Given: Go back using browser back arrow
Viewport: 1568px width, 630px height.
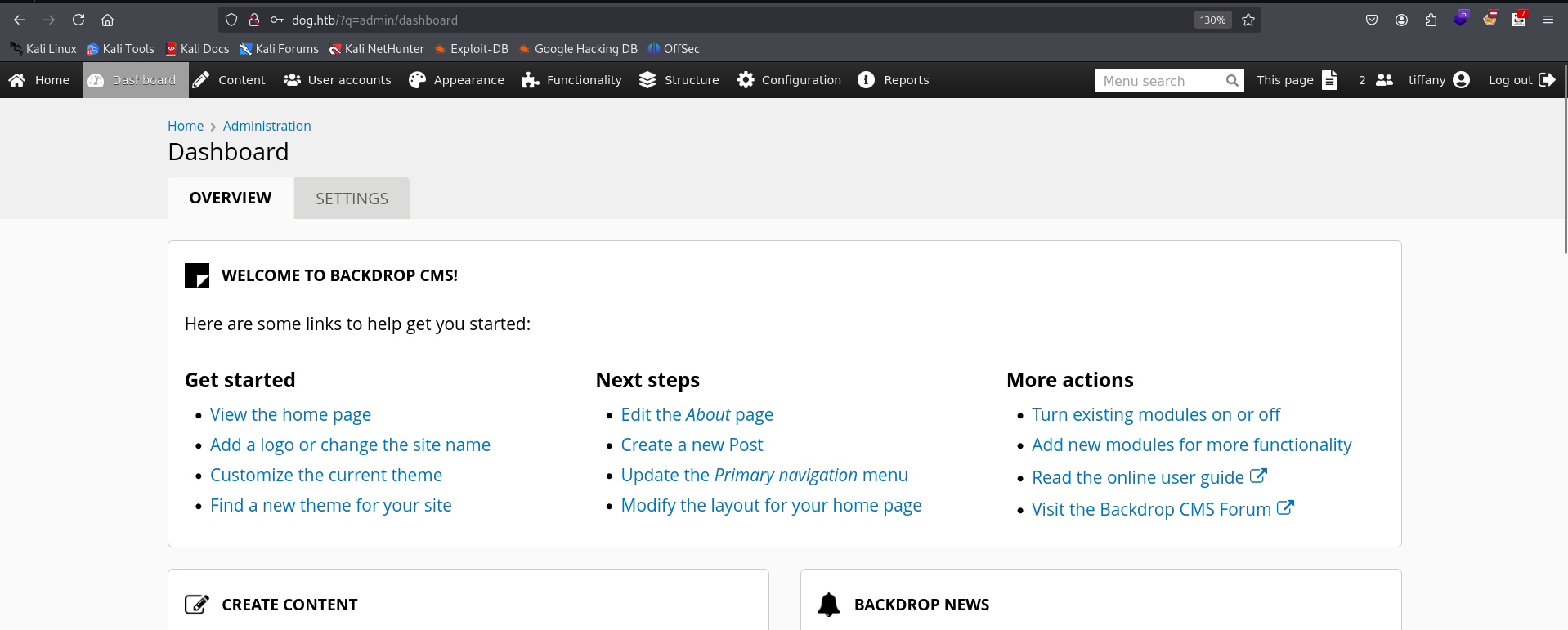Looking at the screenshot, I should tap(20, 20).
